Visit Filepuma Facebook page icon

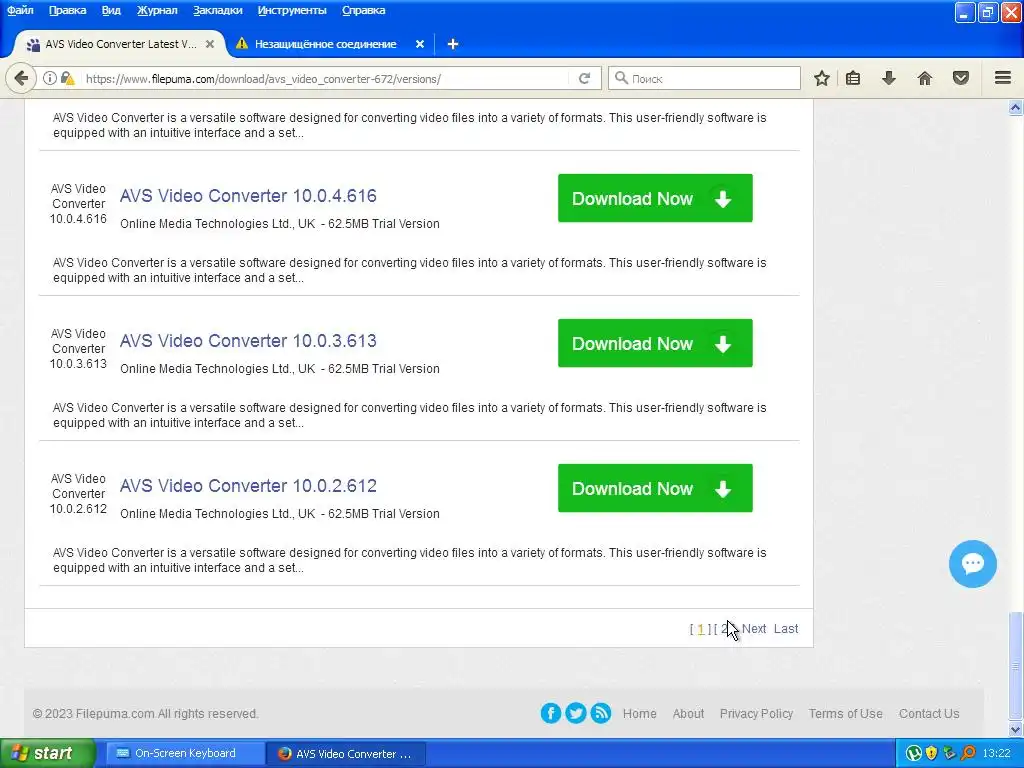[551, 713]
